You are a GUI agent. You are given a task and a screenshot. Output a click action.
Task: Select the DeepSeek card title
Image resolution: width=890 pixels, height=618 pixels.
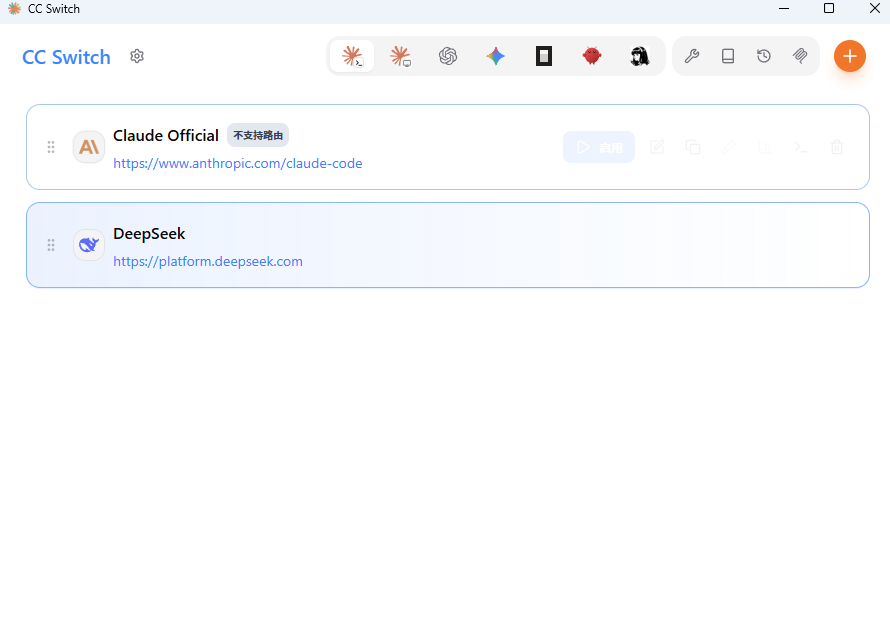pyautogui.click(x=149, y=234)
